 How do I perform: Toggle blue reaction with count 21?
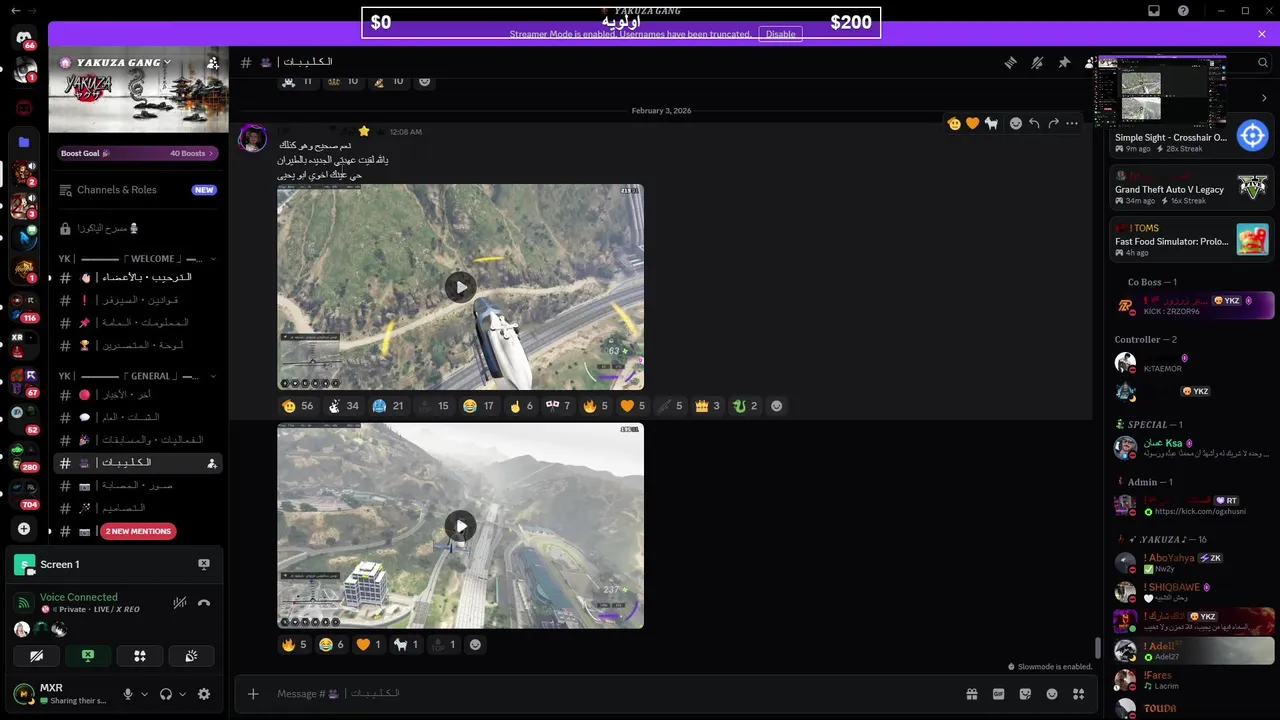[x=389, y=406]
